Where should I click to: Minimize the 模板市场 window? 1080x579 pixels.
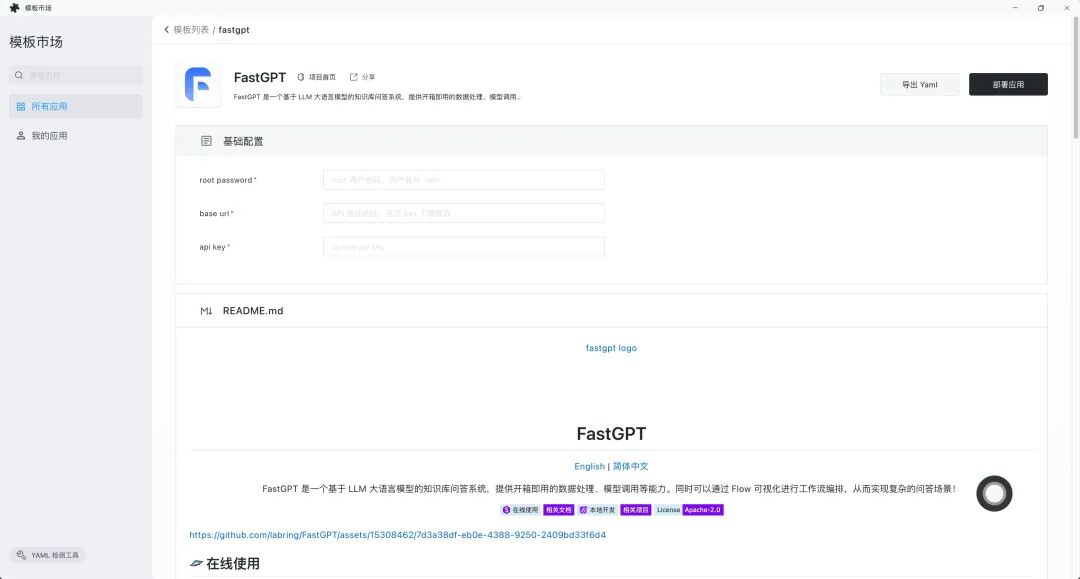(x=1015, y=8)
